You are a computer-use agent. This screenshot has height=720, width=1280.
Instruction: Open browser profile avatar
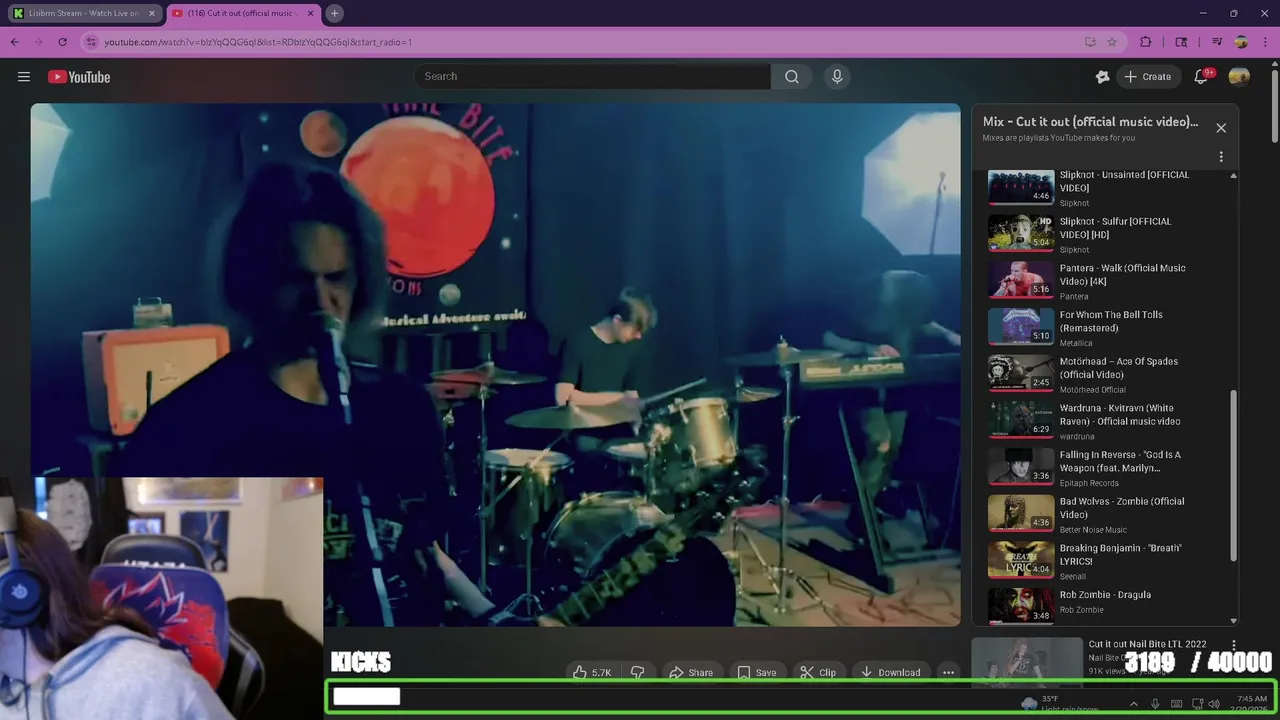pyautogui.click(x=1241, y=42)
